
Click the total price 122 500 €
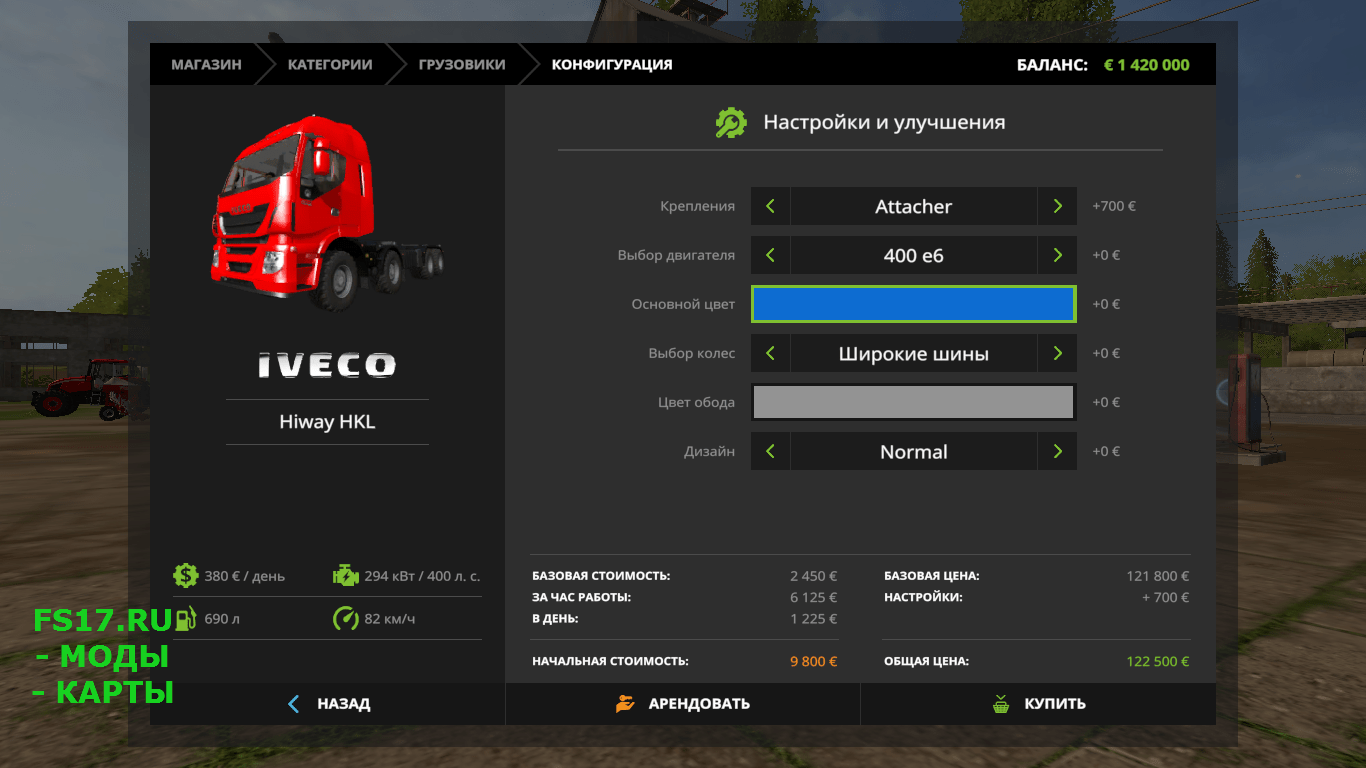pyautogui.click(x=1158, y=661)
